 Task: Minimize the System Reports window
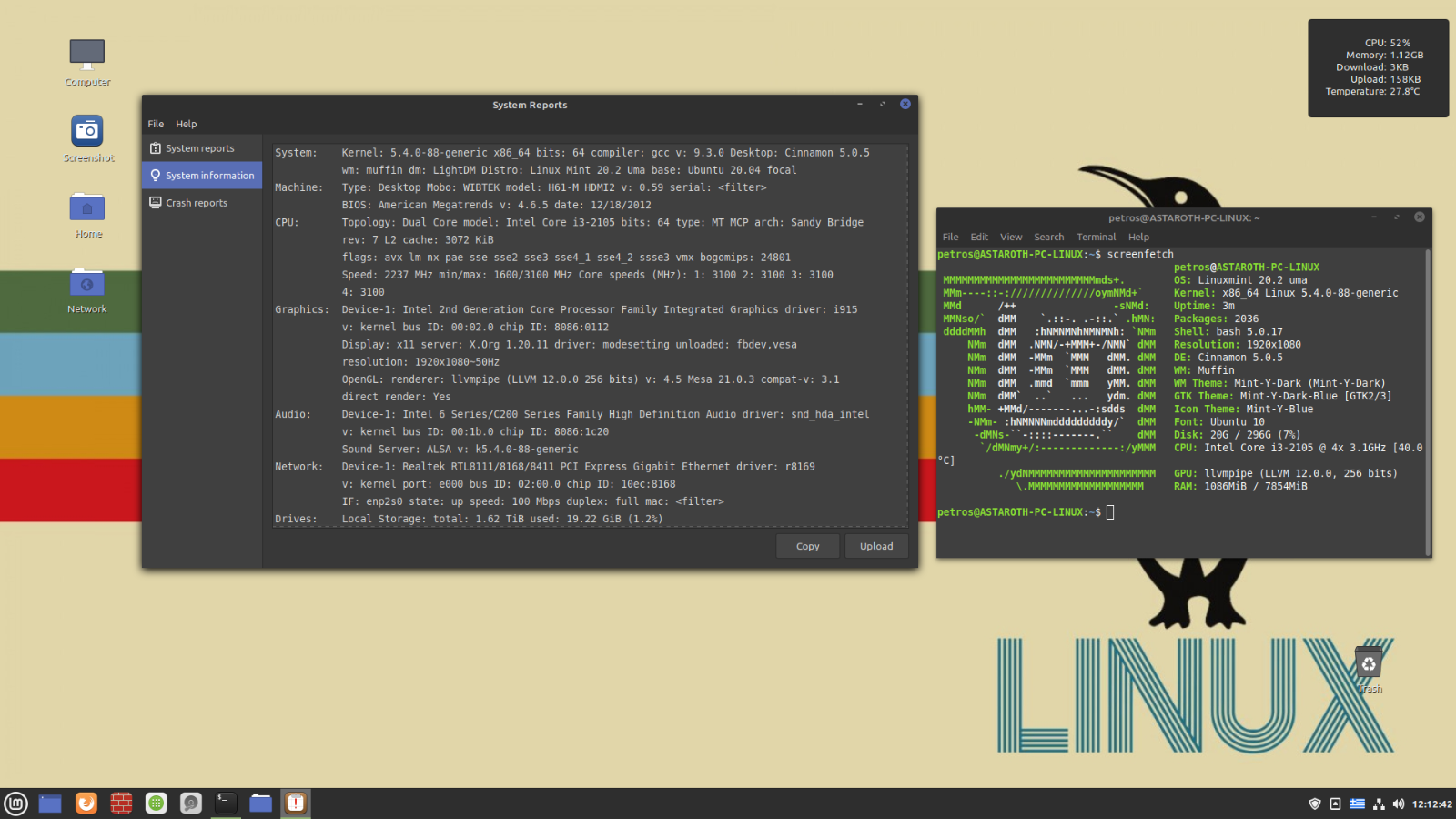859,105
